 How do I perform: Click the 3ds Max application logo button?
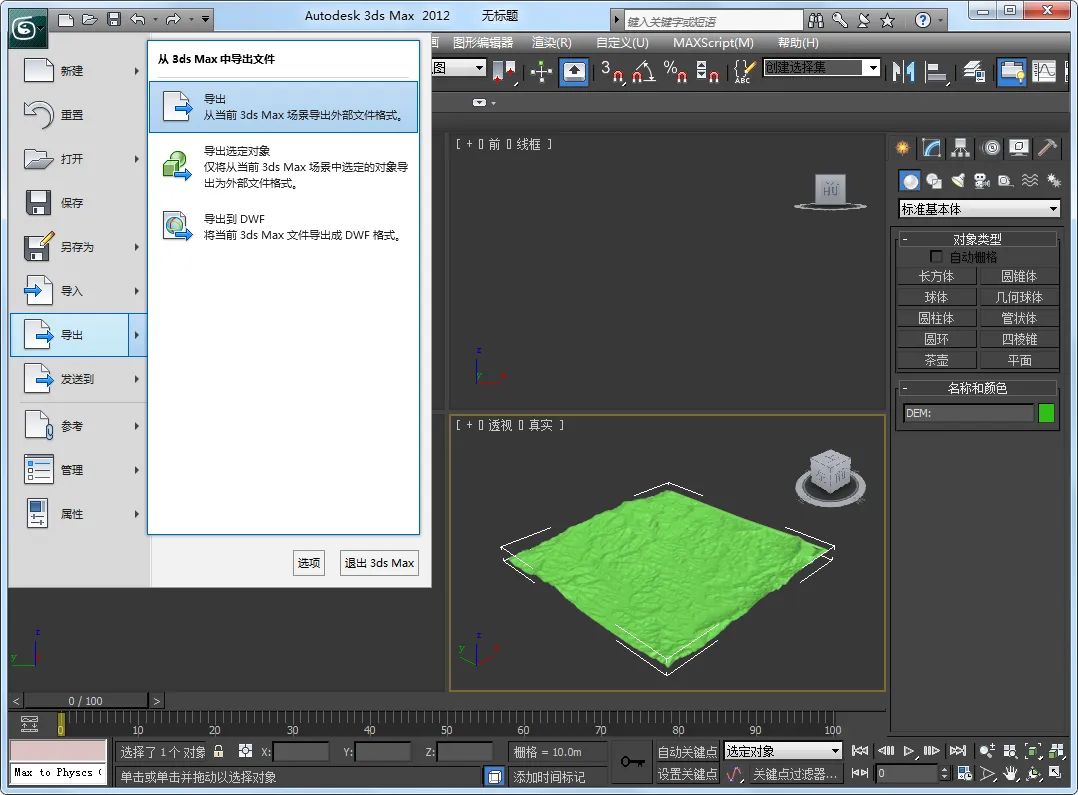point(28,28)
